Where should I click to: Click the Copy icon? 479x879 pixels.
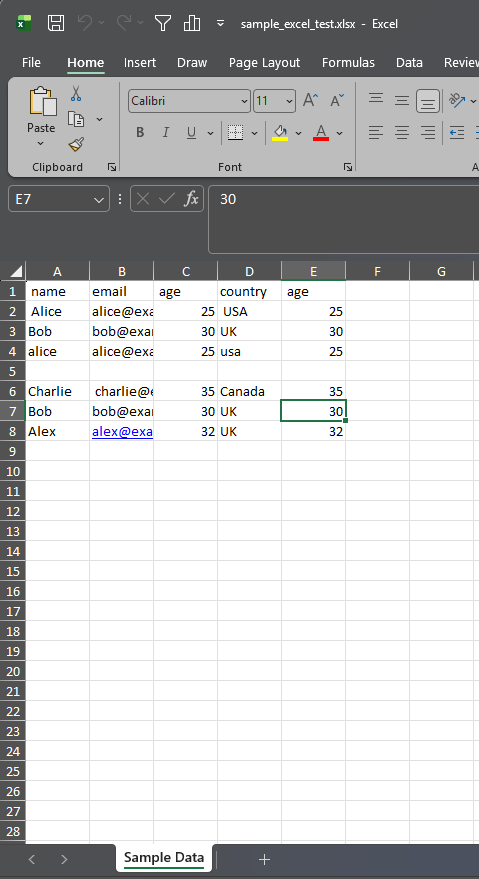tap(76, 119)
